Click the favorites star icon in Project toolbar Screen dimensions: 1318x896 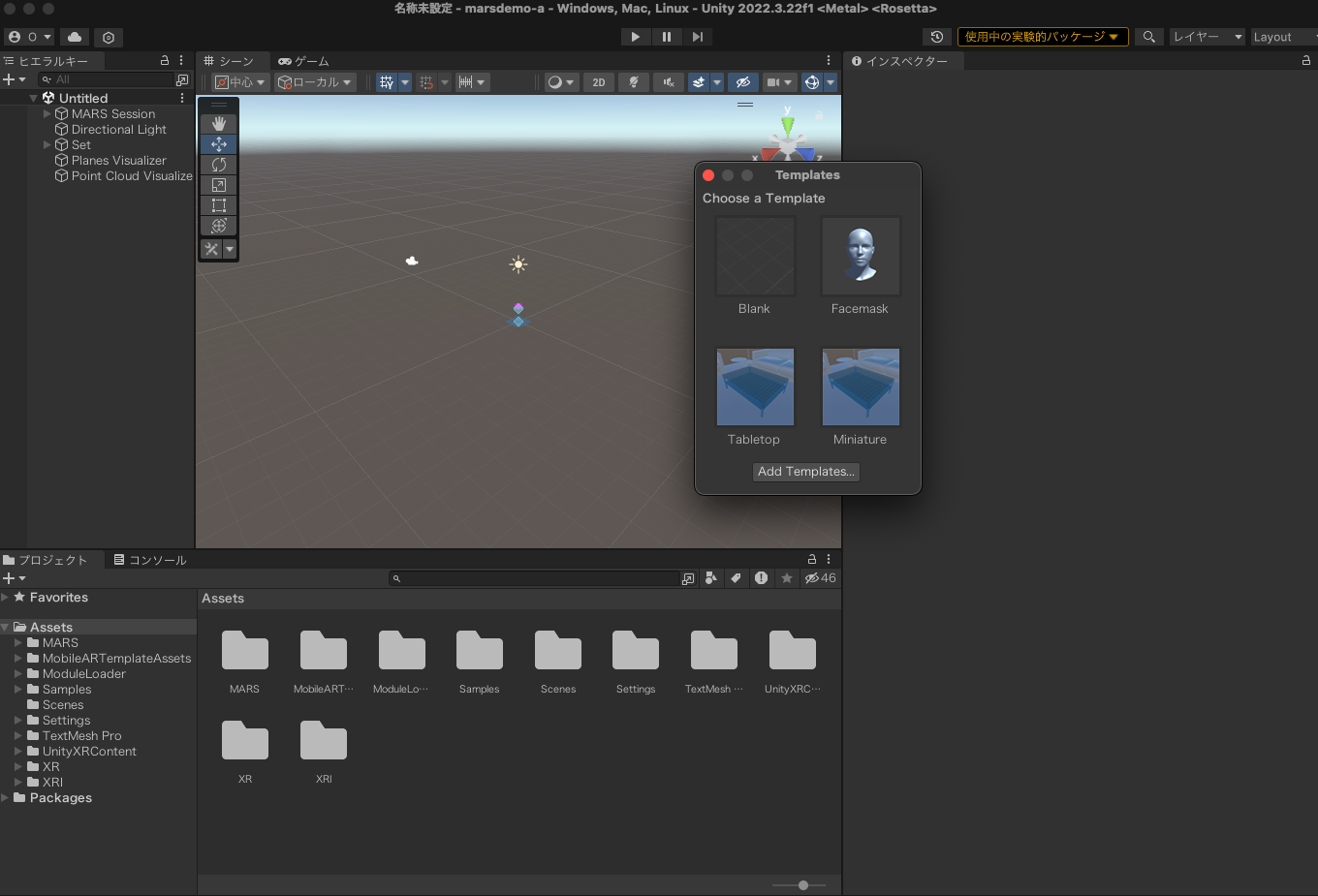tap(787, 578)
